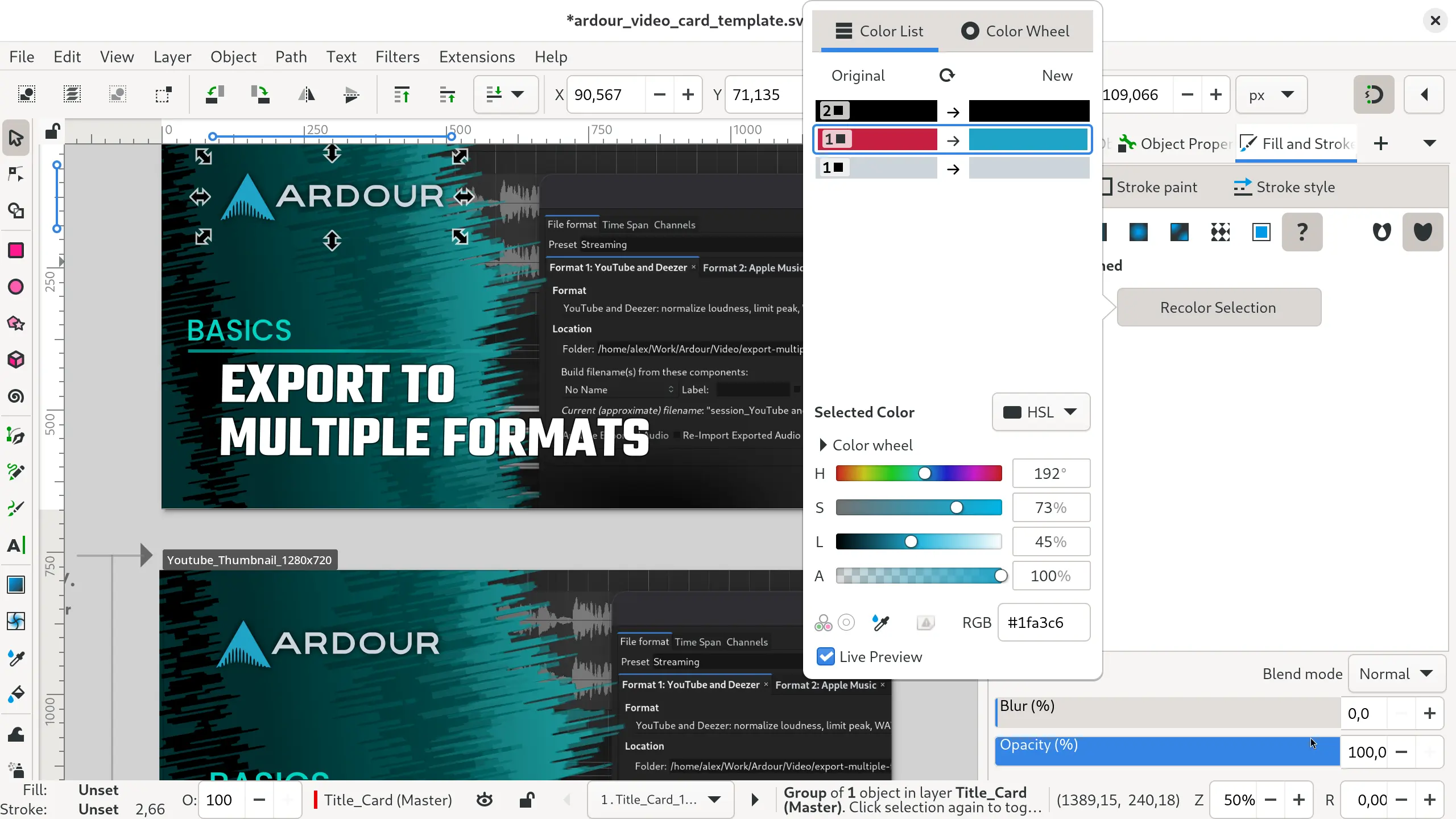Adjust the Hue slider

tap(919, 473)
